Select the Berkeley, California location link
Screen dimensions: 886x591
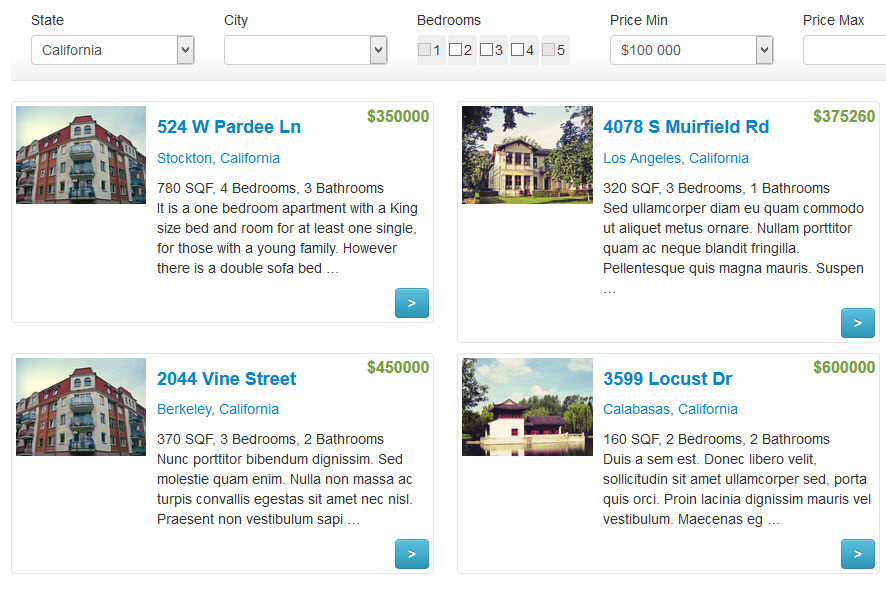[x=218, y=410]
